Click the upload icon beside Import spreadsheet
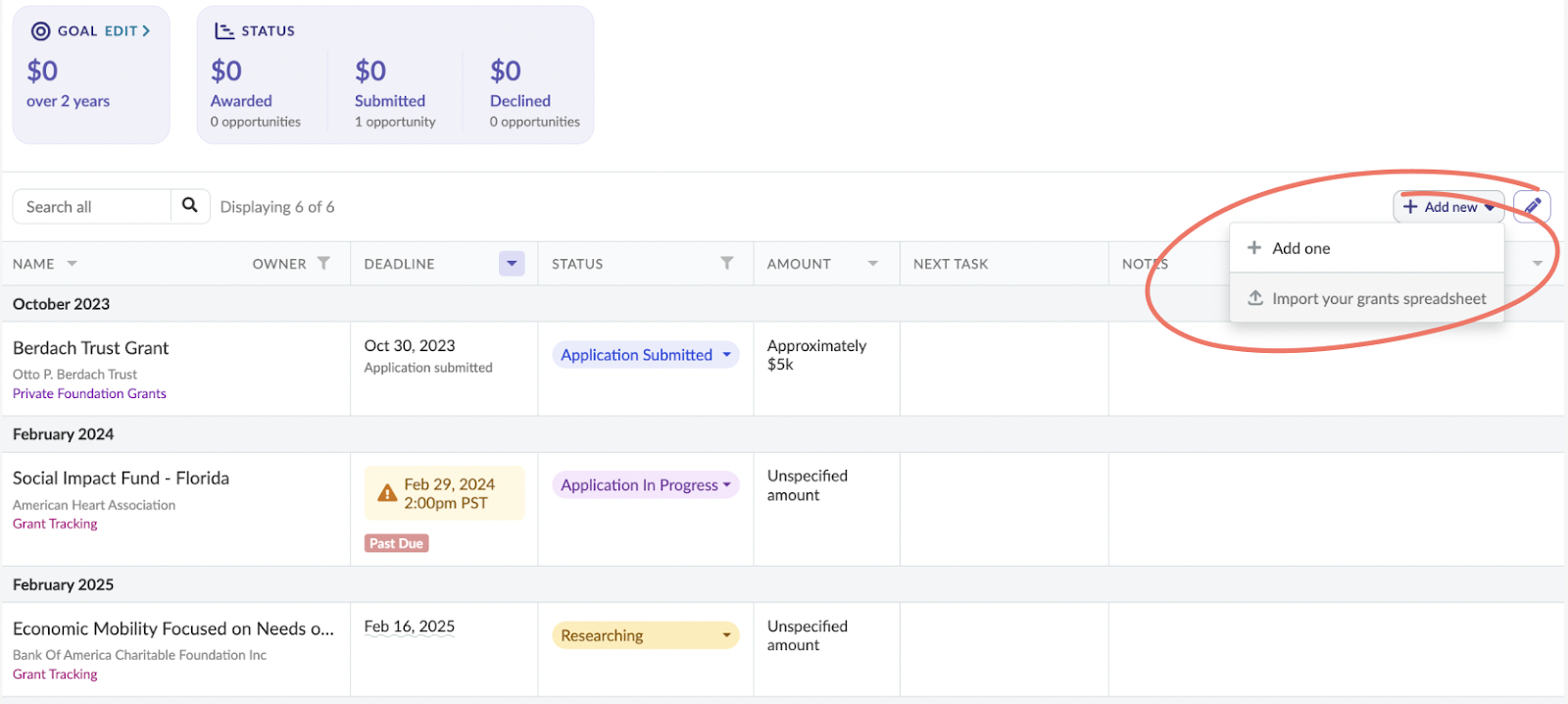The width and height of the screenshot is (1568, 704). coord(1254,298)
